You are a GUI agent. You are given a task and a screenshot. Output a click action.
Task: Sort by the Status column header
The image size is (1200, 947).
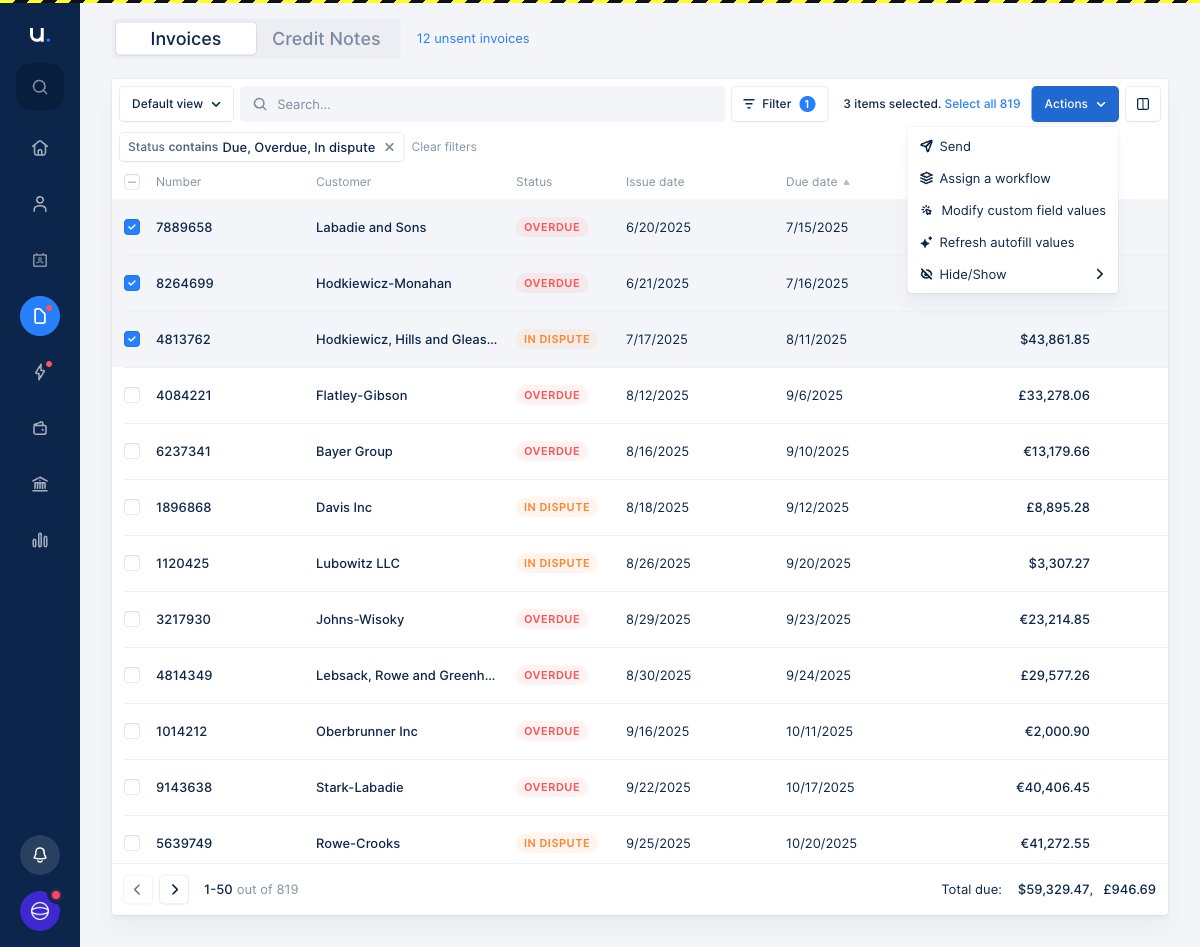point(534,182)
